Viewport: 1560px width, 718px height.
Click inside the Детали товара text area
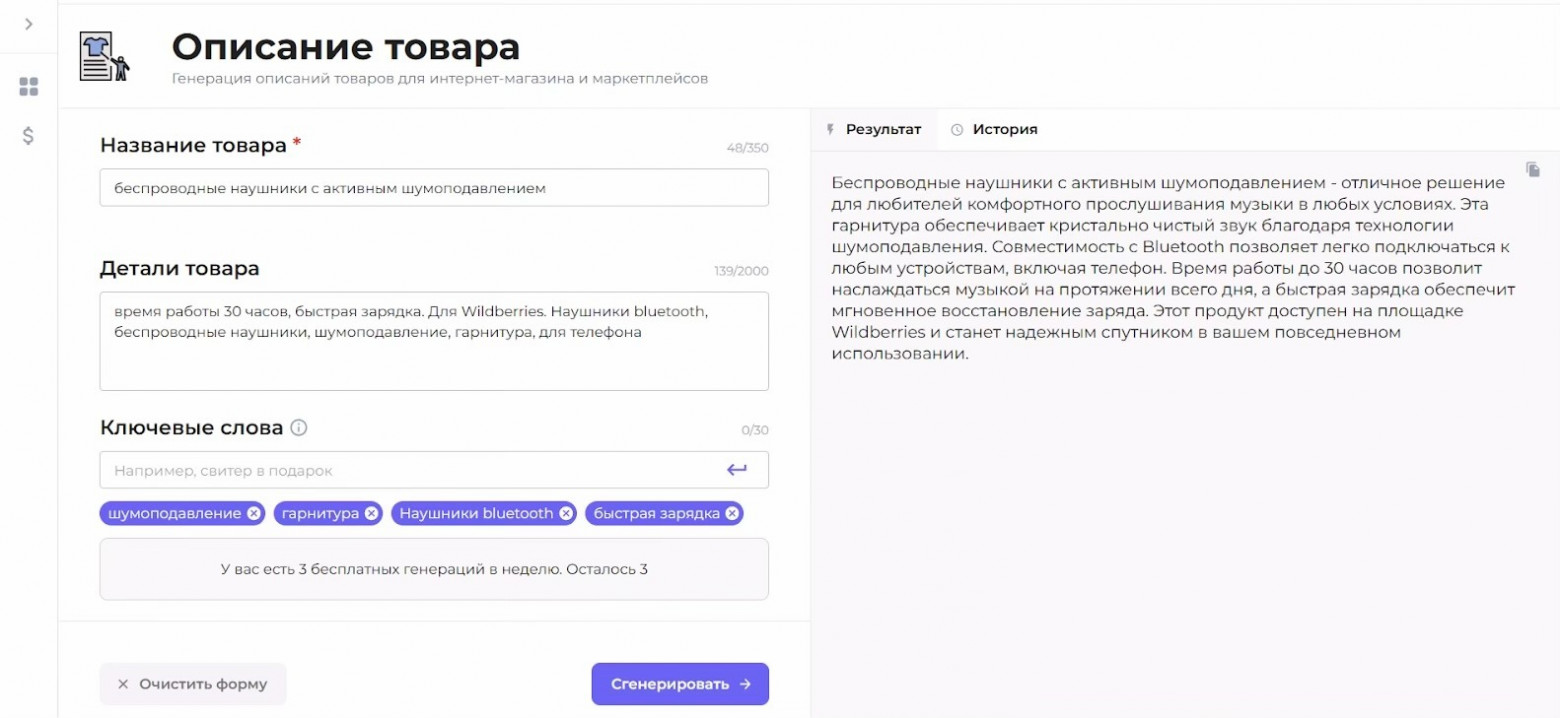[434, 340]
